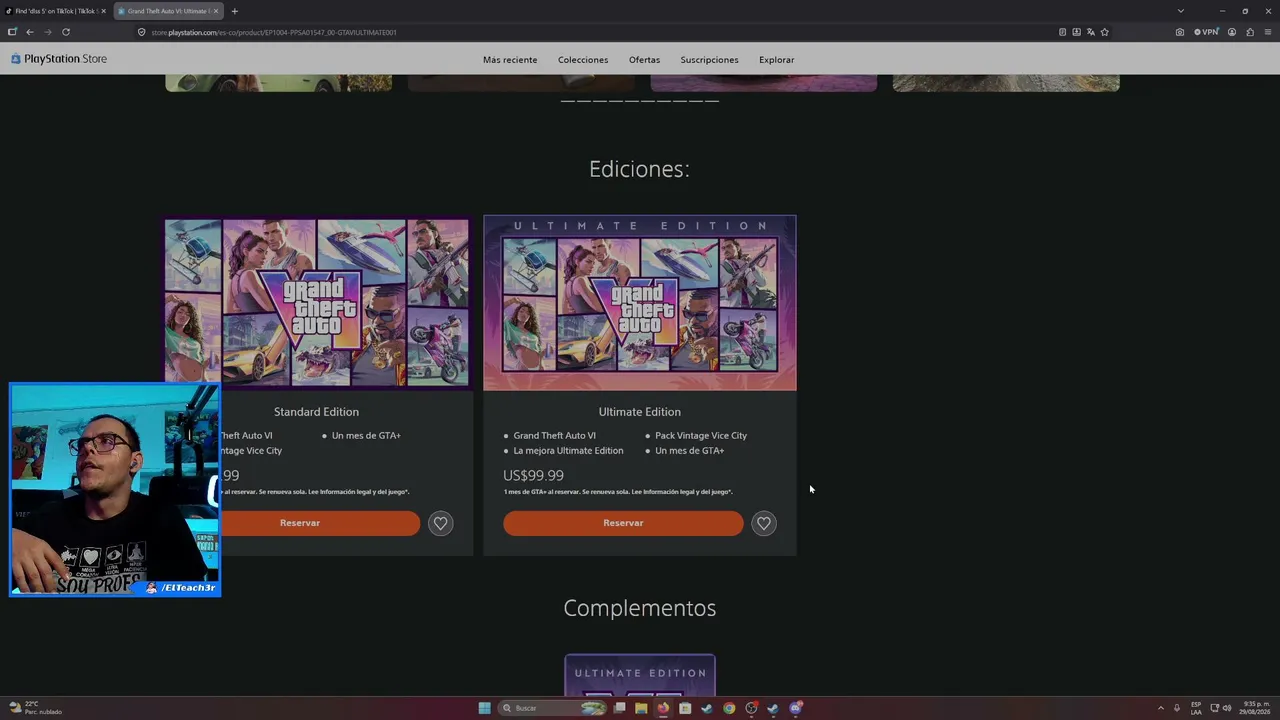Open the Colecciones menu
This screenshot has height=720, width=1280.
[x=583, y=60]
